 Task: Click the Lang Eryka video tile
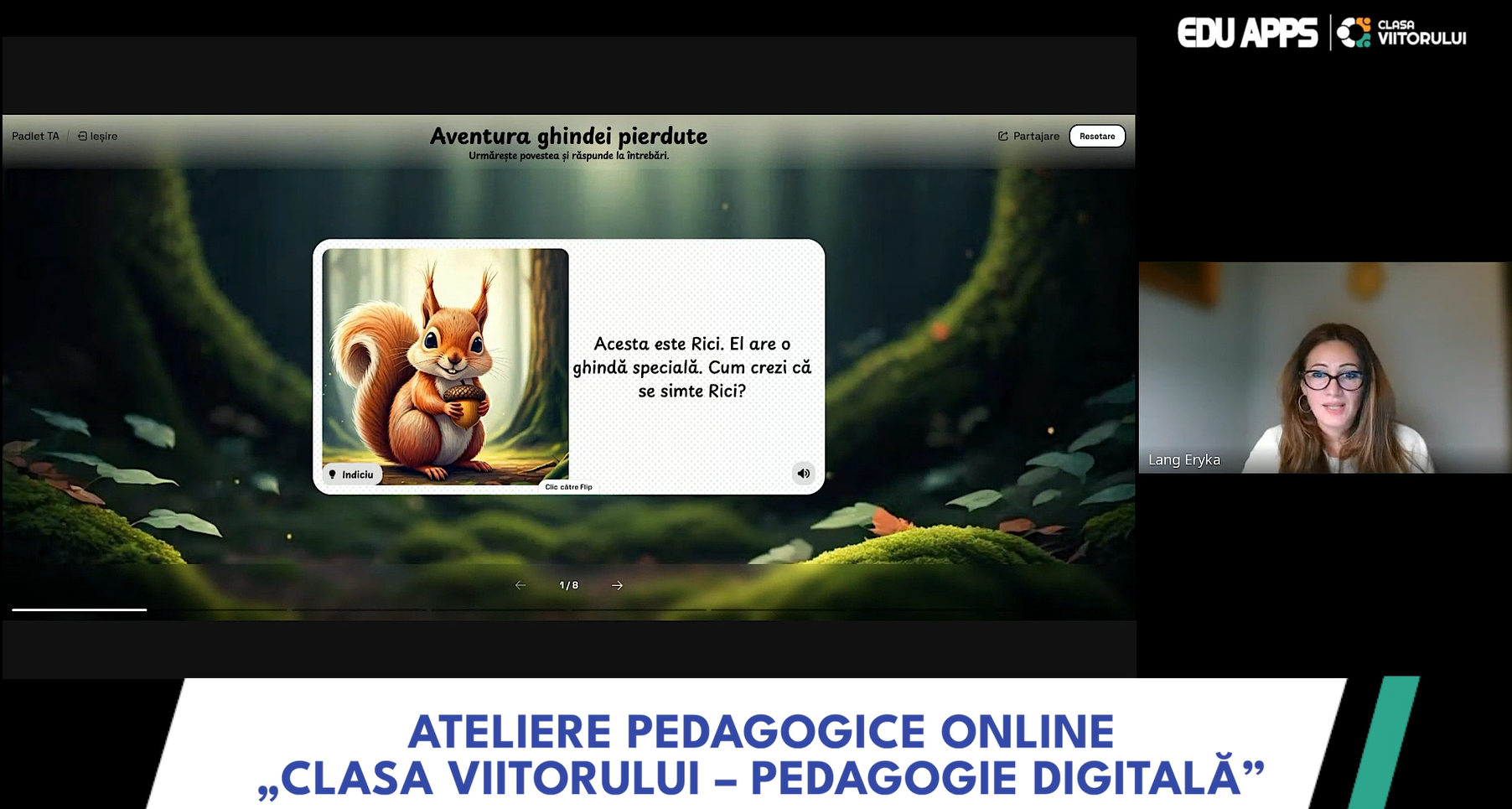[1325, 368]
